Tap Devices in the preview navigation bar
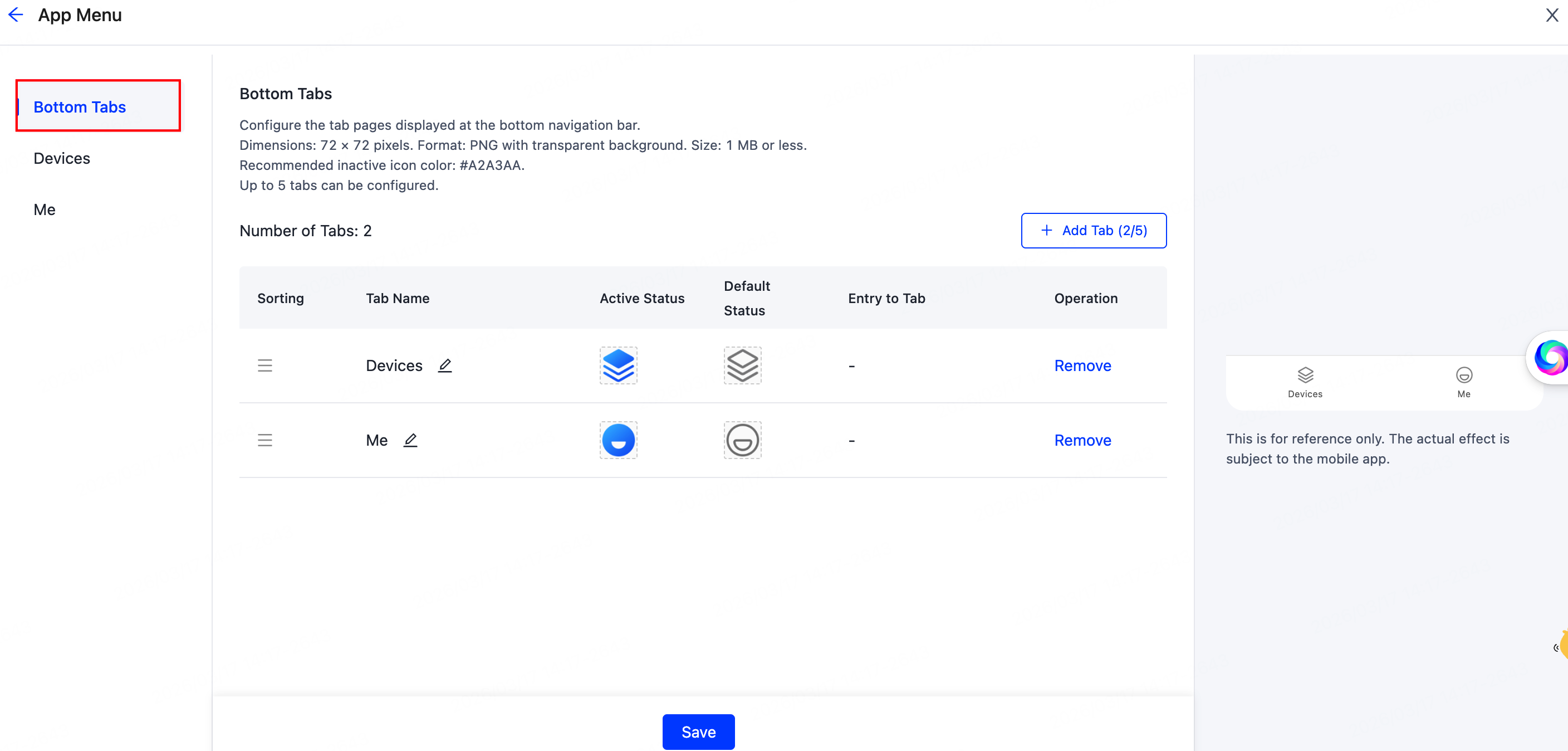 click(1305, 382)
